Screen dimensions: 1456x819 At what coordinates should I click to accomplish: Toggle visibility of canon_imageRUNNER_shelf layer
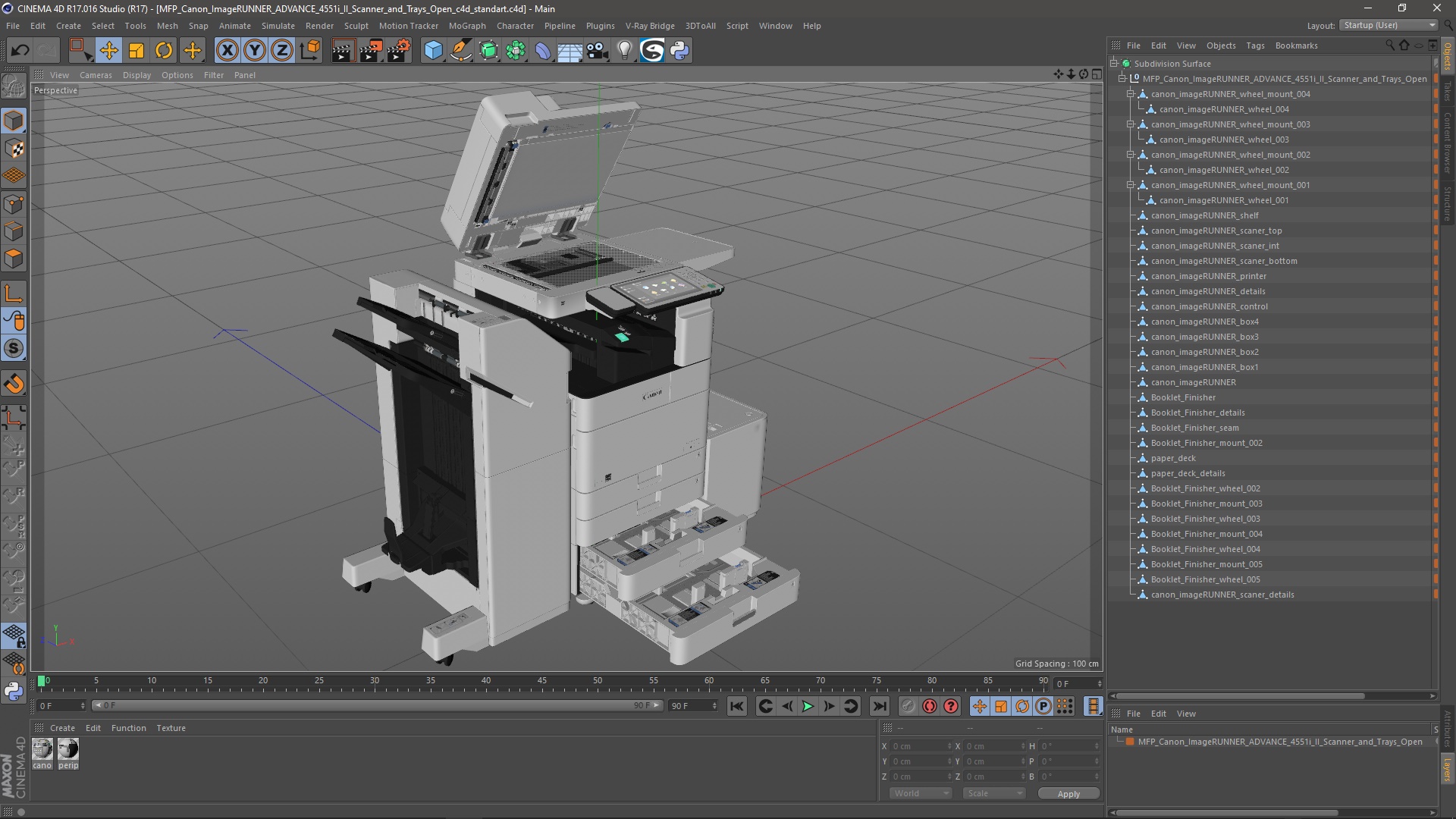click(1432, 215)
